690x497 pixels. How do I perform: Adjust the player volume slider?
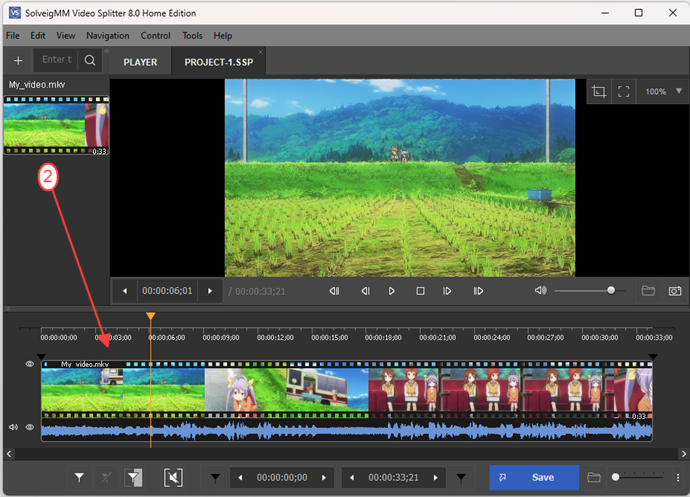click(x=590, y=291)
